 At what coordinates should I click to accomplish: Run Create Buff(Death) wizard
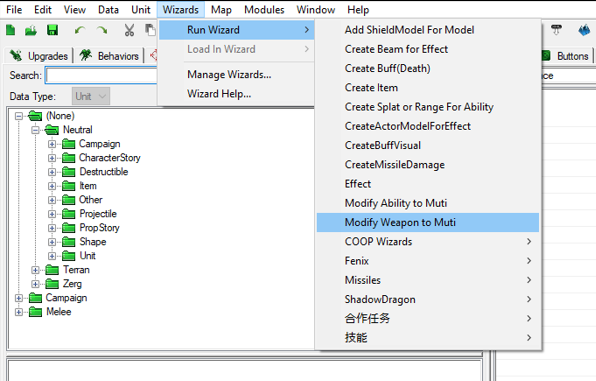coord(428,68)
